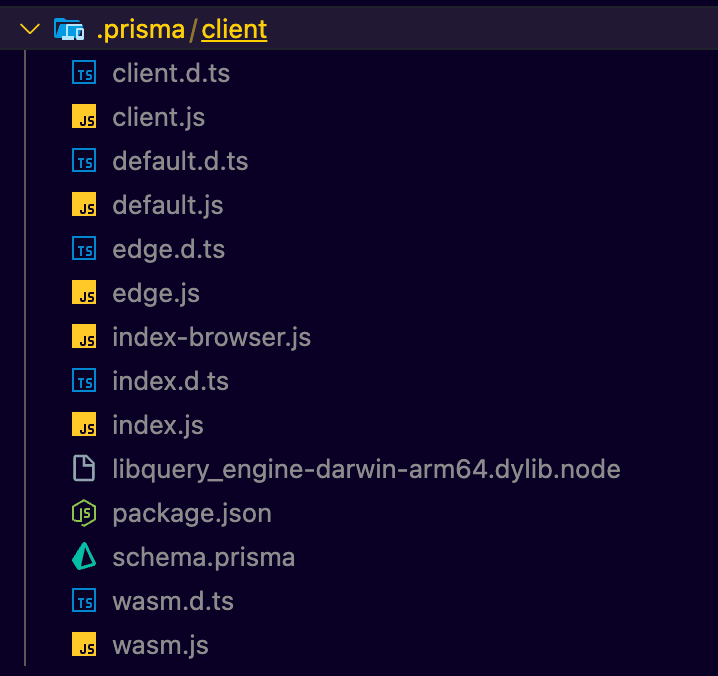Open the underlined client folder link
Viewport: 718px width, 676px height.
point(234,30)
